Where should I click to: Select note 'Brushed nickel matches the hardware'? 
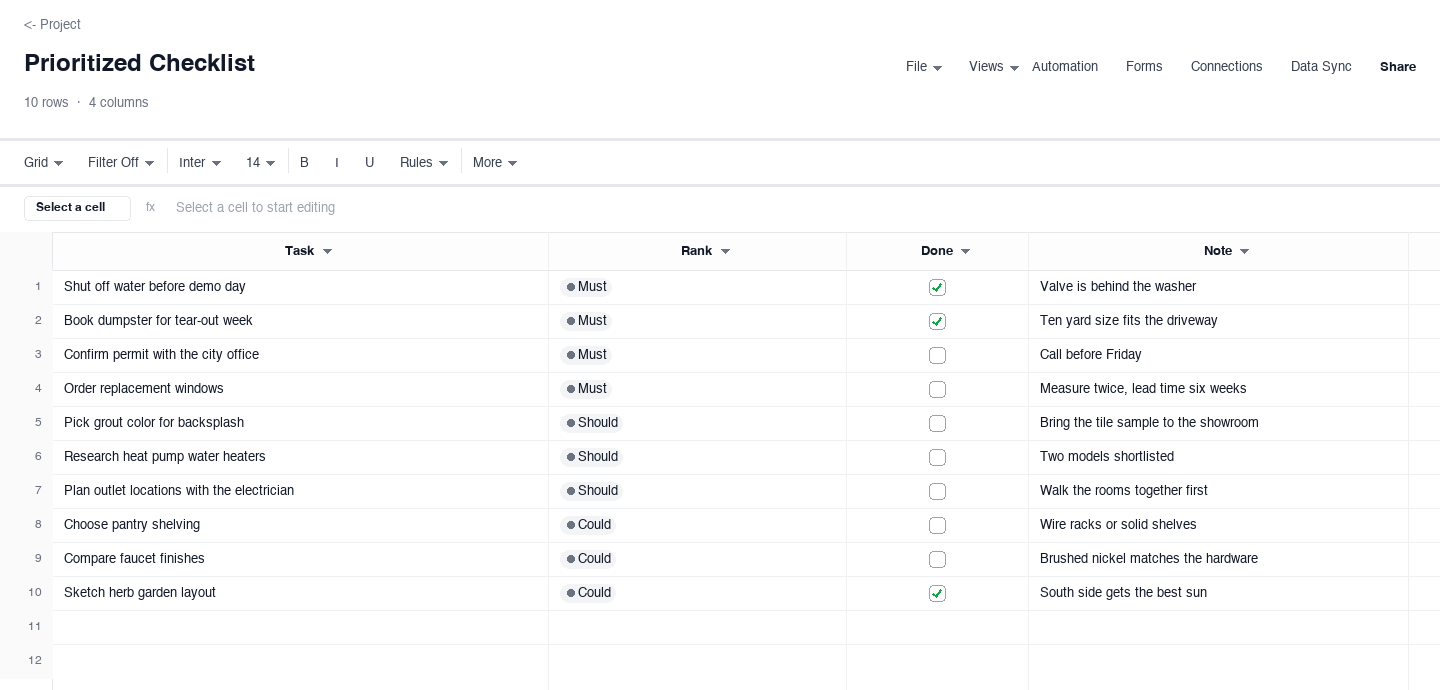1218,559
